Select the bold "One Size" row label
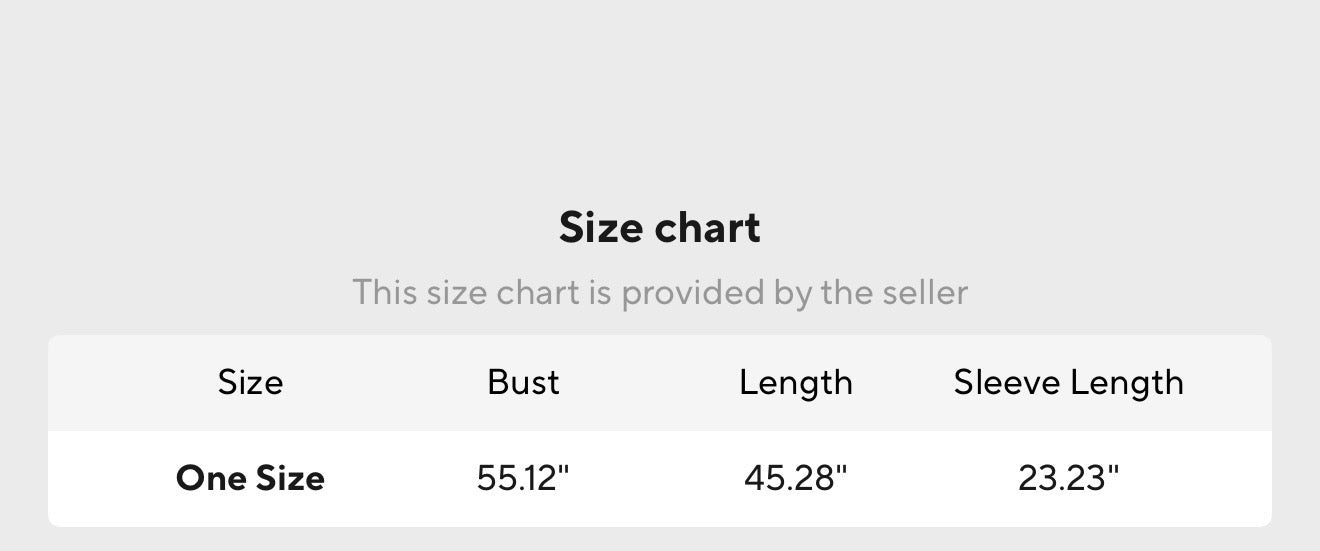This screenshot has height=551, width=1320. click(250, 478)
